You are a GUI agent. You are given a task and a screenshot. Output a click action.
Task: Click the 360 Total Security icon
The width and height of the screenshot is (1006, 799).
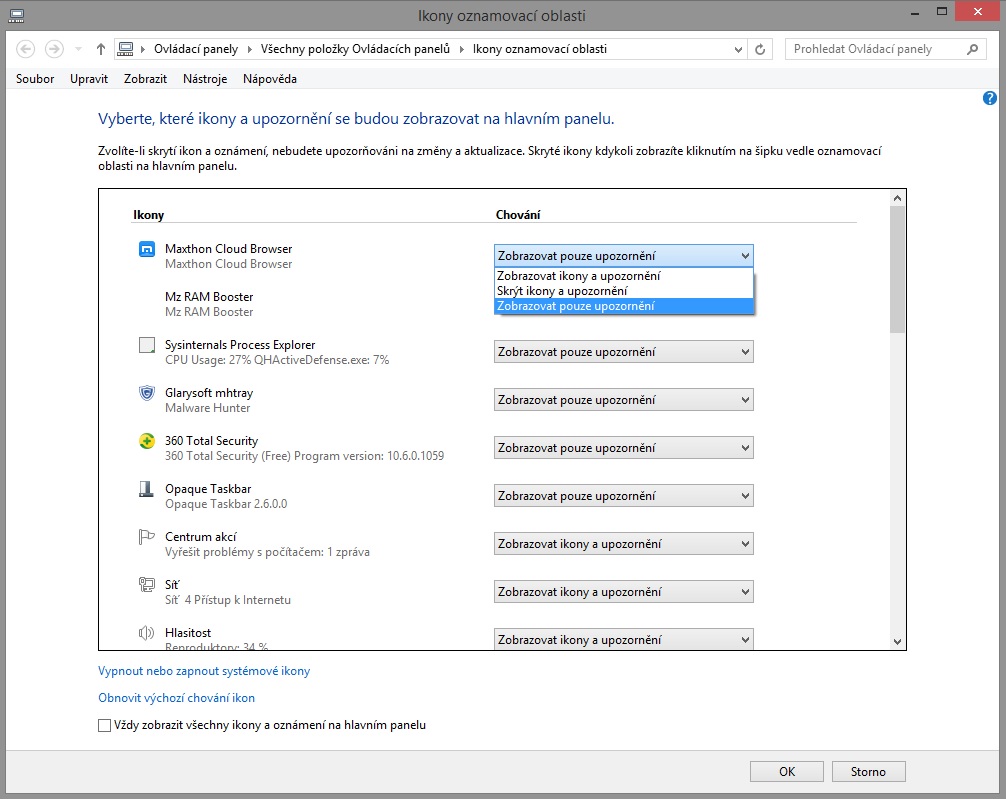click(x=147, y=441)
